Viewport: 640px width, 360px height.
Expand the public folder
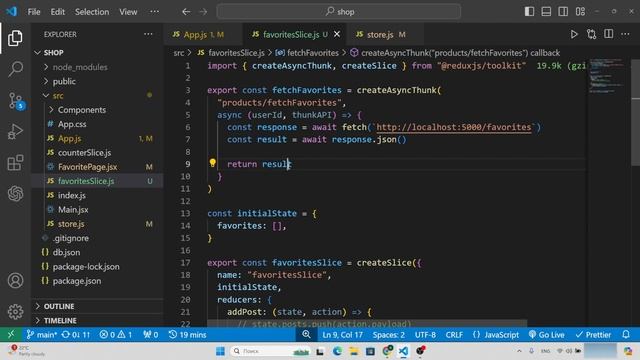tap(97, 81)
